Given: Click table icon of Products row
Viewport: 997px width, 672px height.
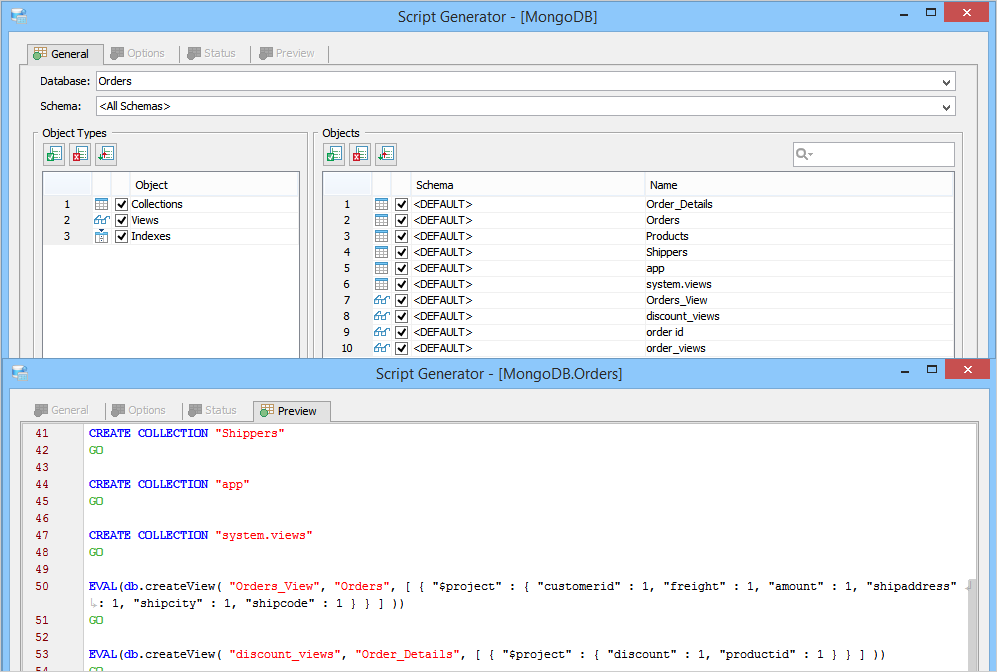Looking at the screenshot, I should pos(382,236).
